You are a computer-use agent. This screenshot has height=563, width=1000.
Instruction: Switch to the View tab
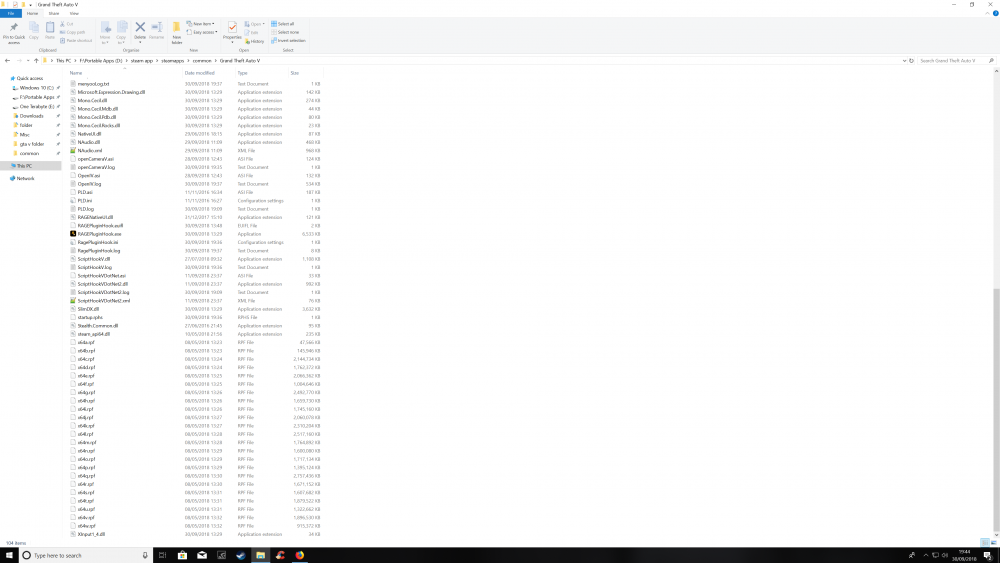[74, 13]
